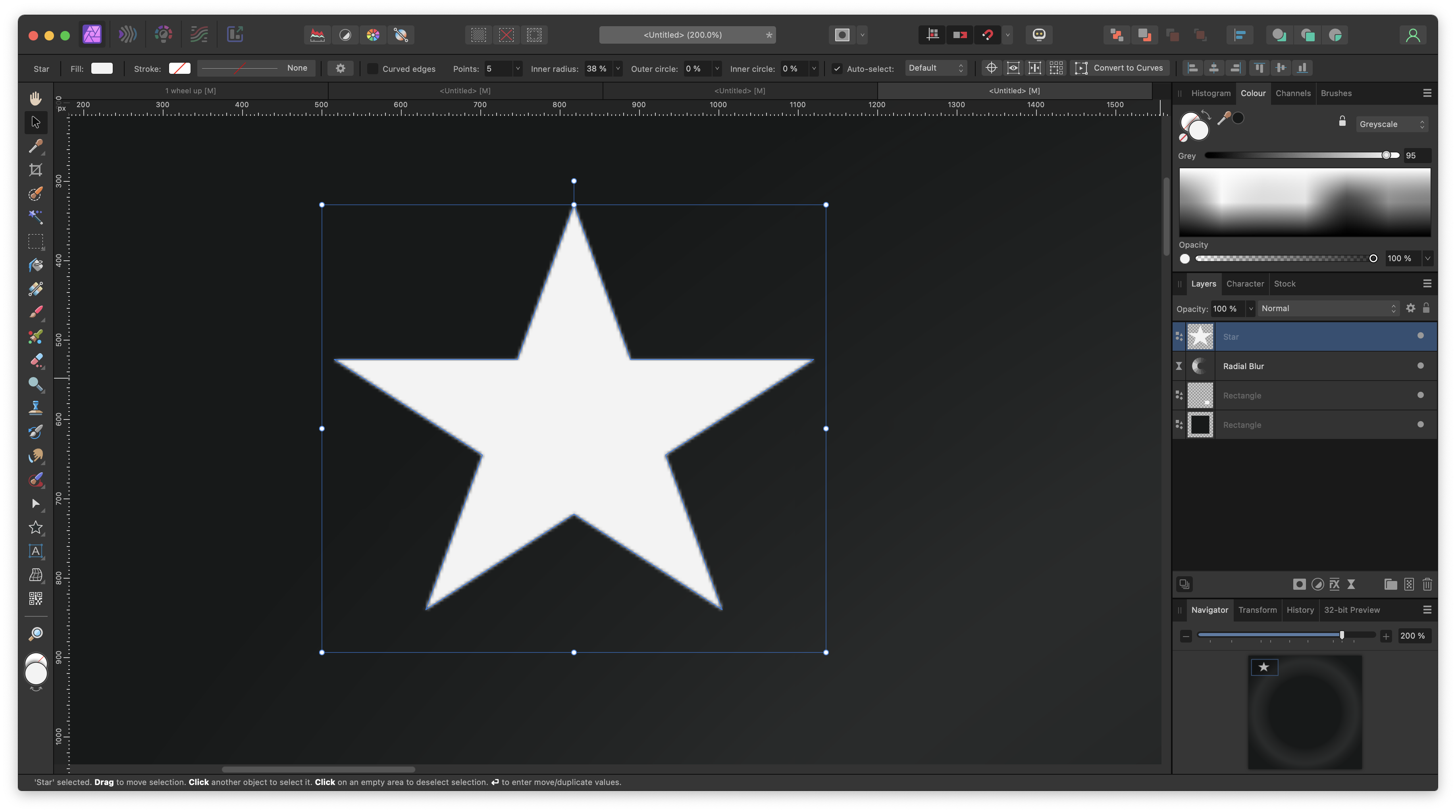Enable the Curved edges checkbox
This screenshot has height=812, width=1456.
click(372, 68)
